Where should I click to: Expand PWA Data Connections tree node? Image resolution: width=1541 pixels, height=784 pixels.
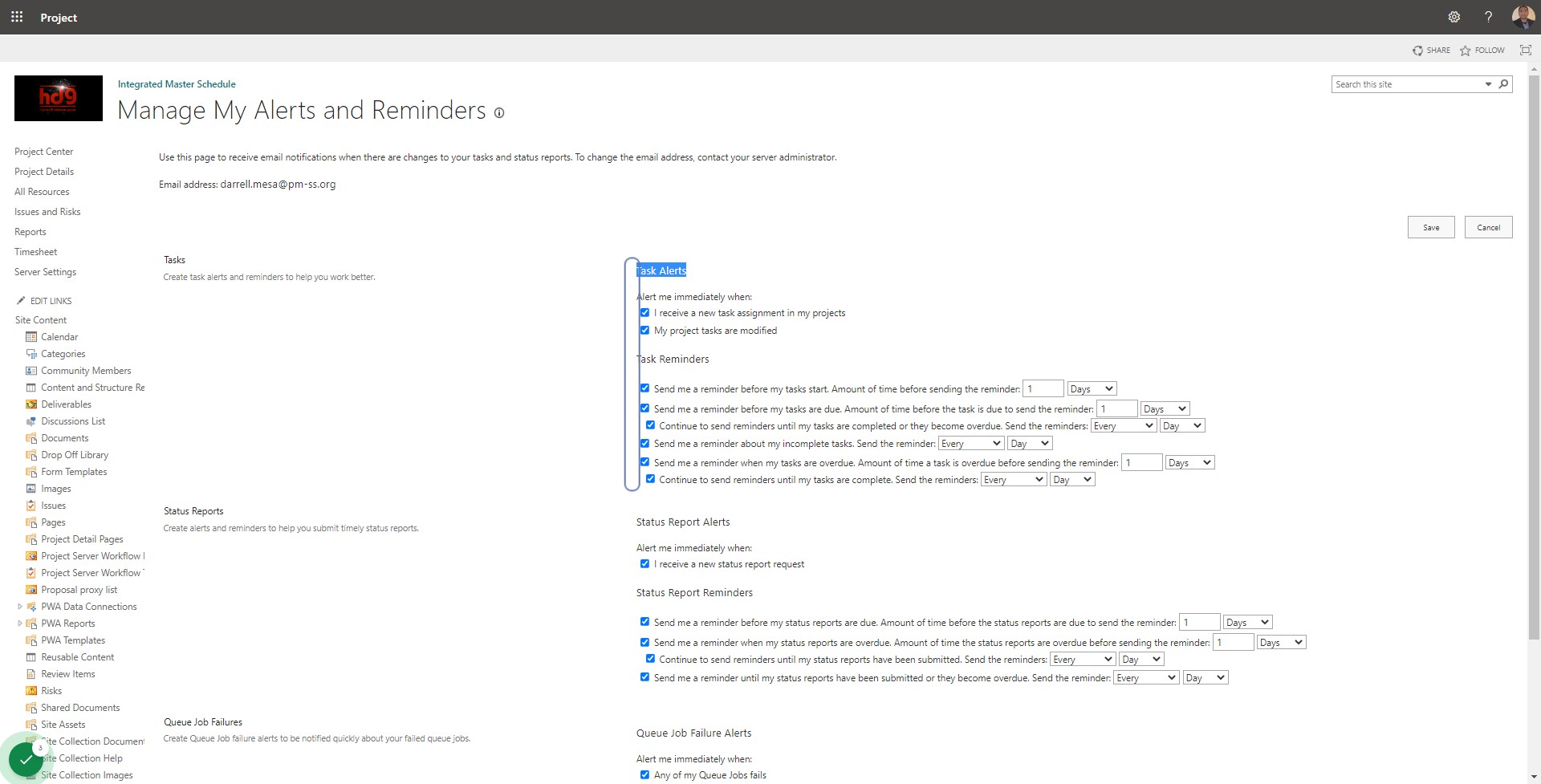tap(20, 607)
